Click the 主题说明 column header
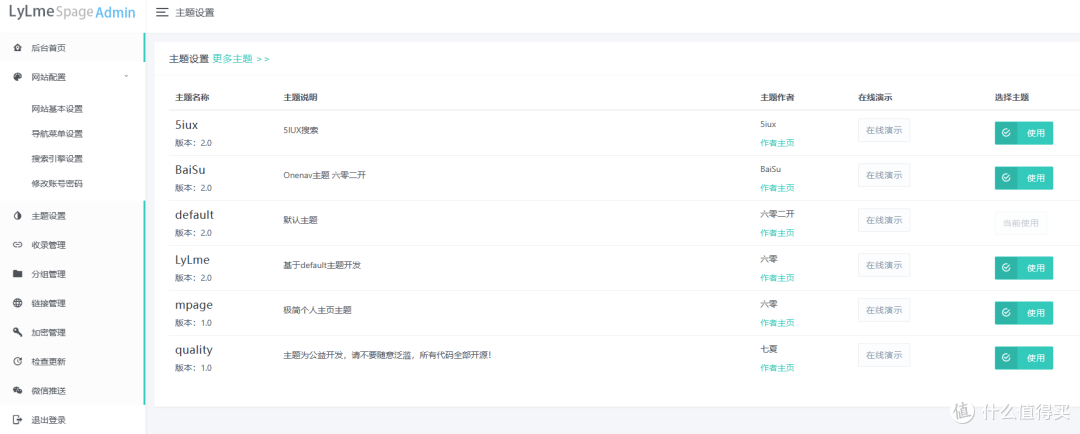The height and width of the screenshot is (434, 1080). point(300,97)
